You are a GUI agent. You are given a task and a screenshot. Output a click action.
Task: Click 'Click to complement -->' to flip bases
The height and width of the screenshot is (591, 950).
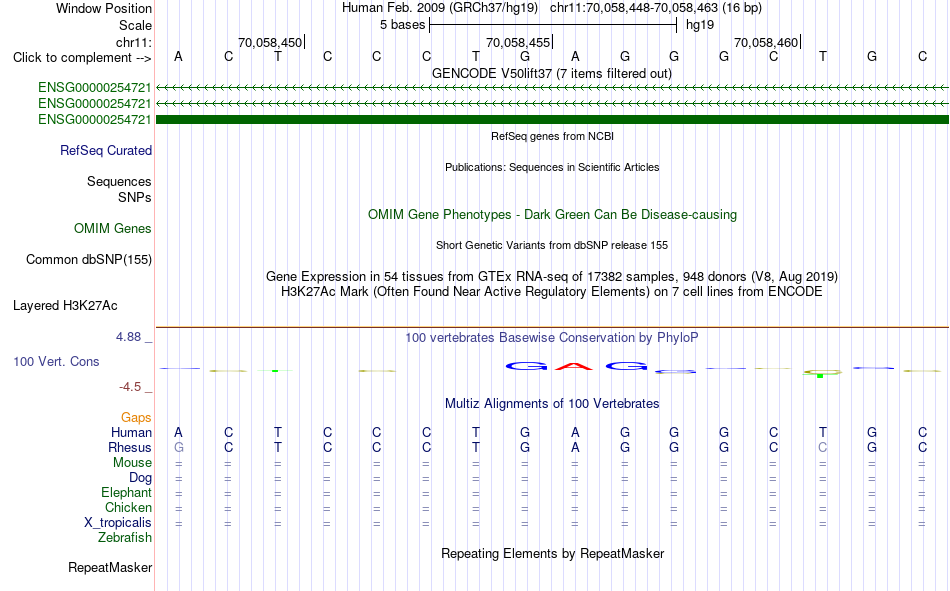[x=82, y=58]
